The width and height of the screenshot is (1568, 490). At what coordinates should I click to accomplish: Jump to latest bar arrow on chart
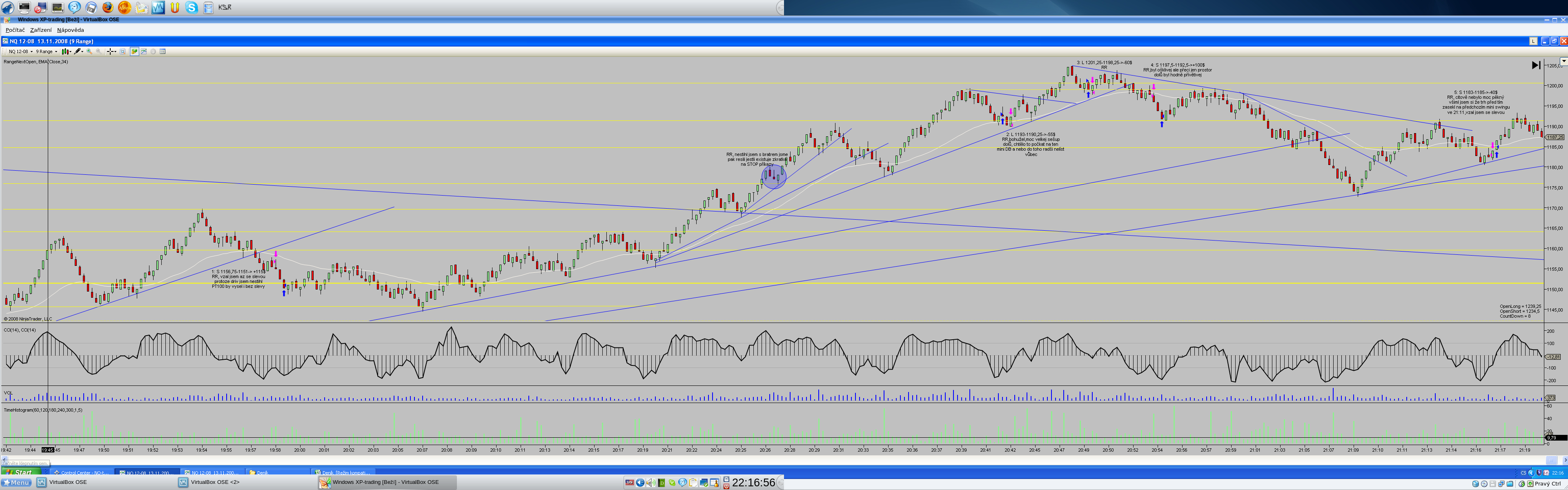1535,65
